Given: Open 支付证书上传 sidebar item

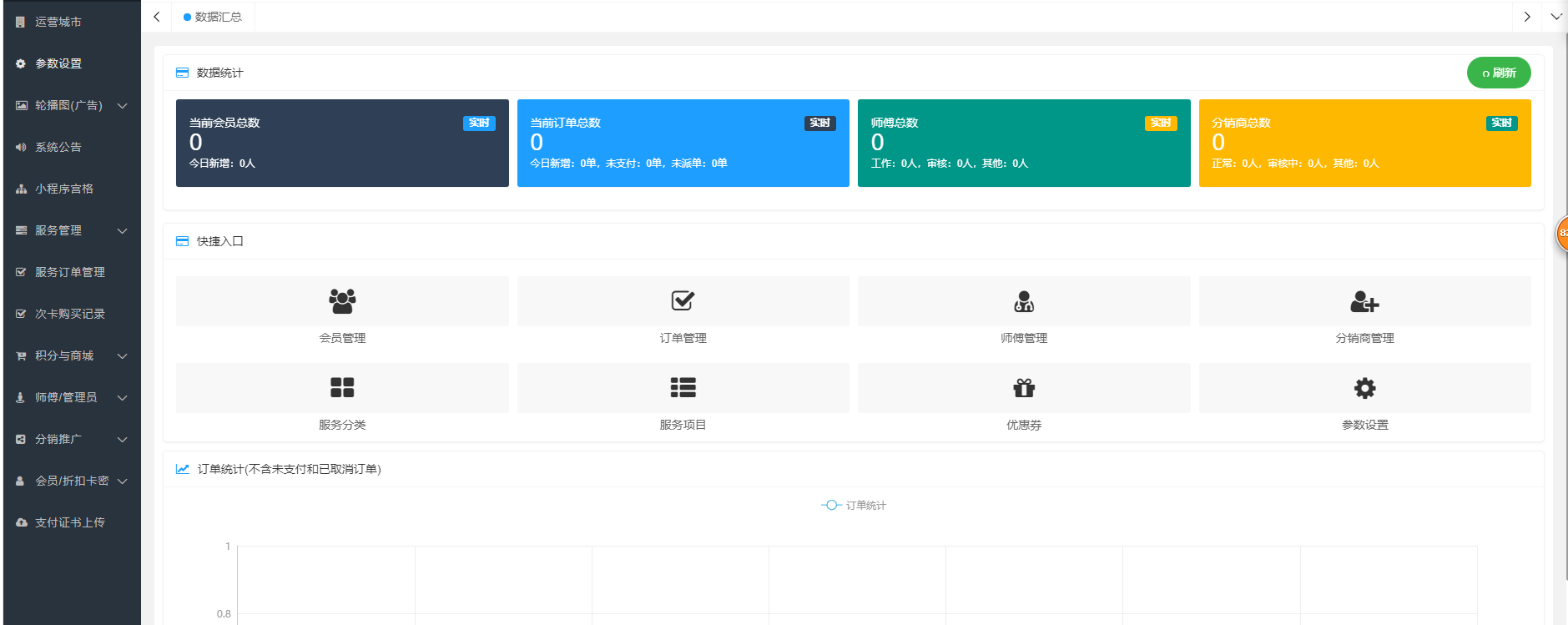Looking at the screenshot, I should [72, 522].
